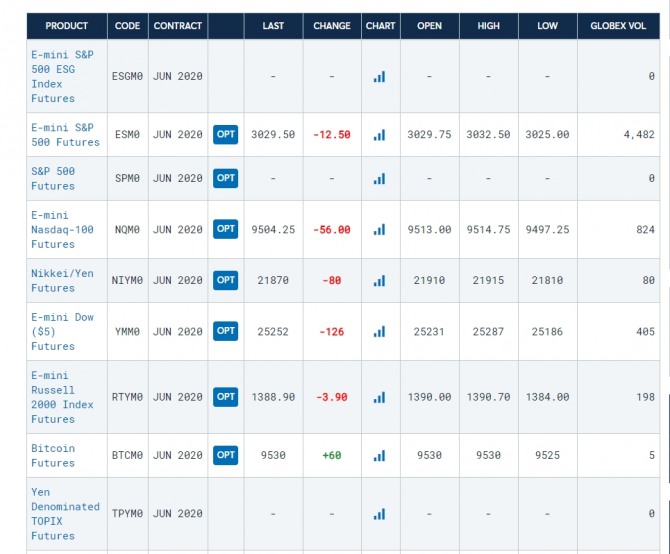Click high value 25287
Image resolution: width=670 pixels, height=554 pixels.
(x=488, y=332)
